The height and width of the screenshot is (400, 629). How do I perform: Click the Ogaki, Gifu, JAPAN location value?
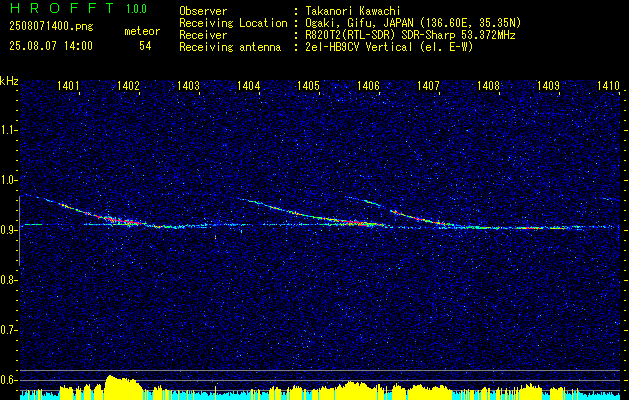click(x=413, y=23)
